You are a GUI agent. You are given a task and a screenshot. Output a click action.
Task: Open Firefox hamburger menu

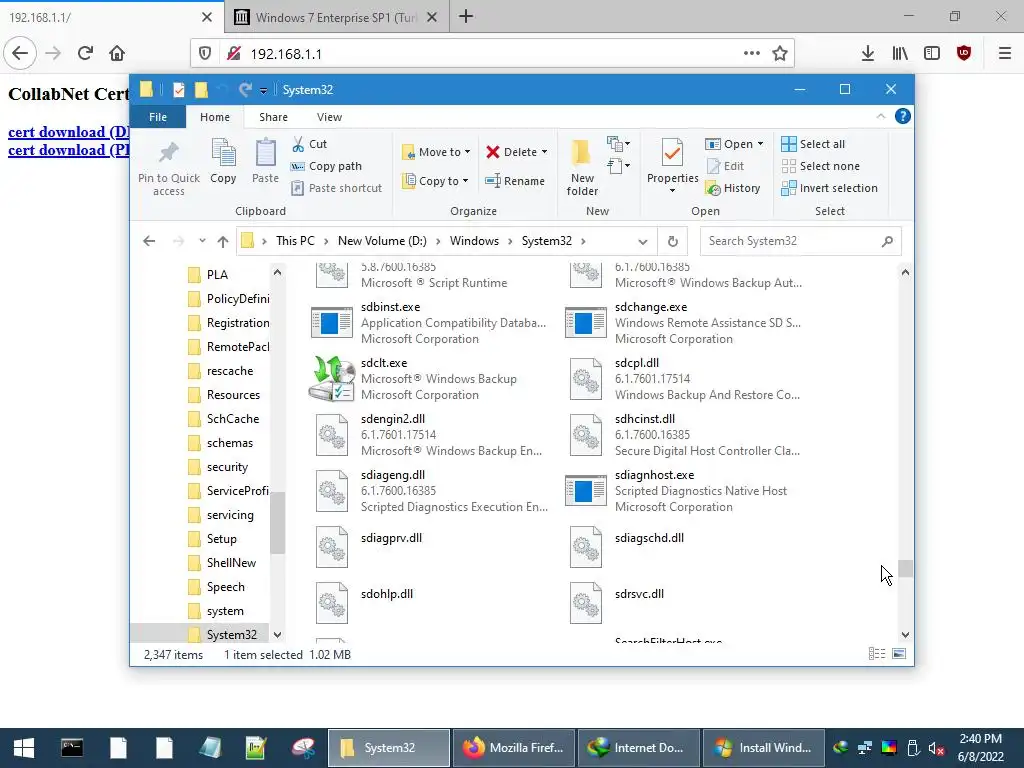pyautogui.click(x=1005, y=54)
